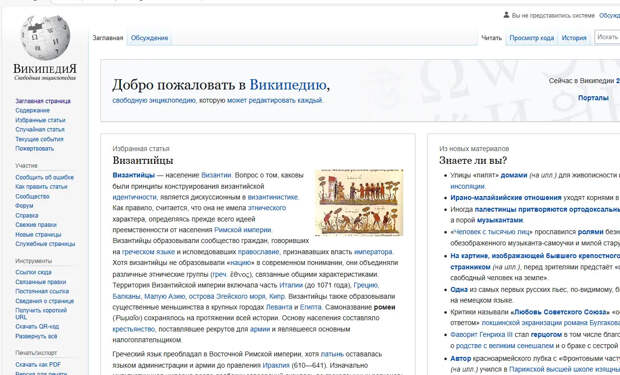Open the императора link
This screenshot has width=620, height=375.
[373, 252]
